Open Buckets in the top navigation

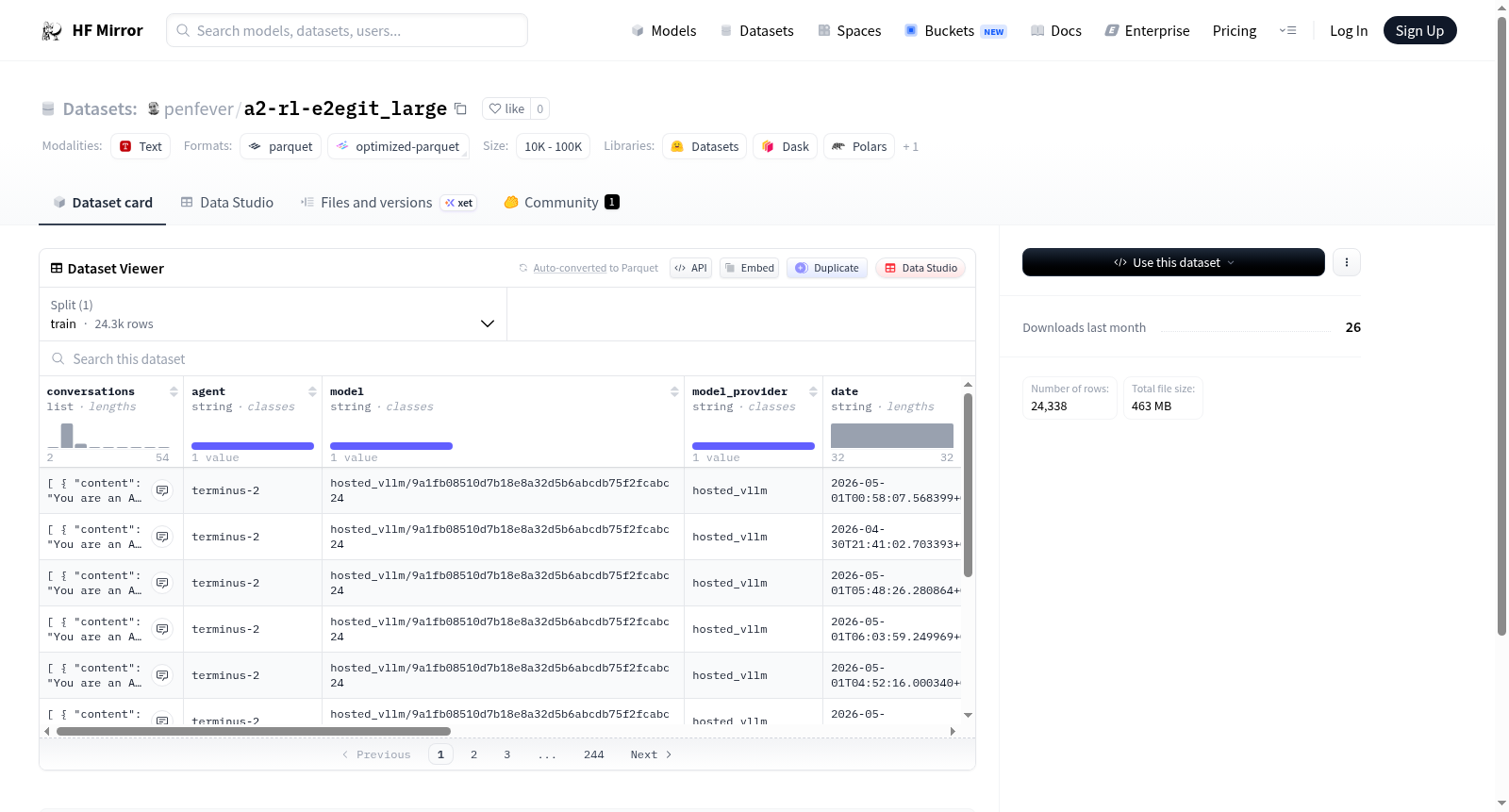(955, 30)
